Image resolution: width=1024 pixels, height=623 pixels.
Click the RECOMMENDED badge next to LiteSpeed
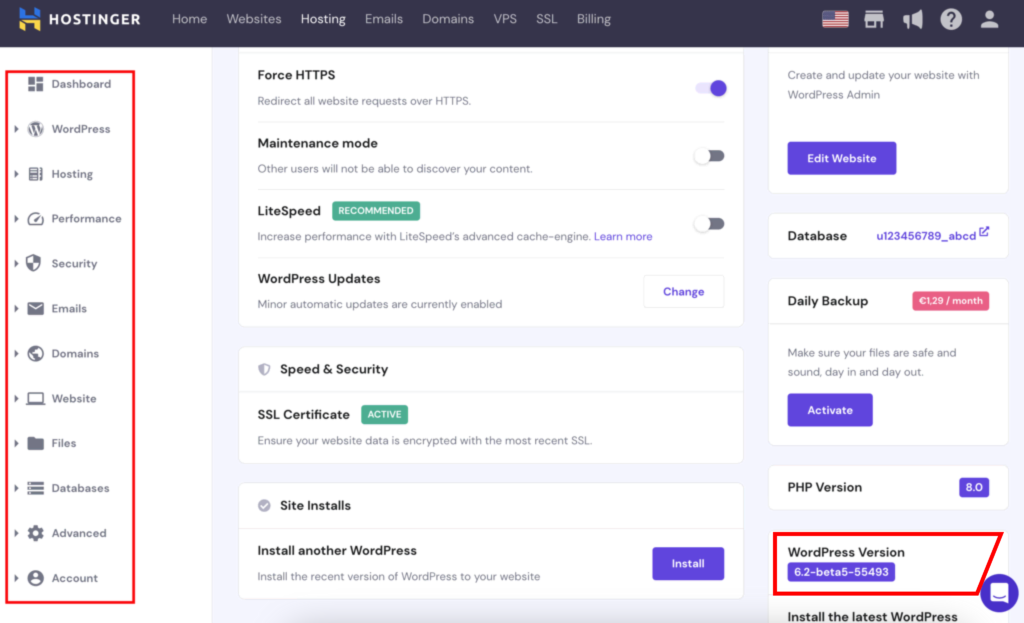[376, 211]
